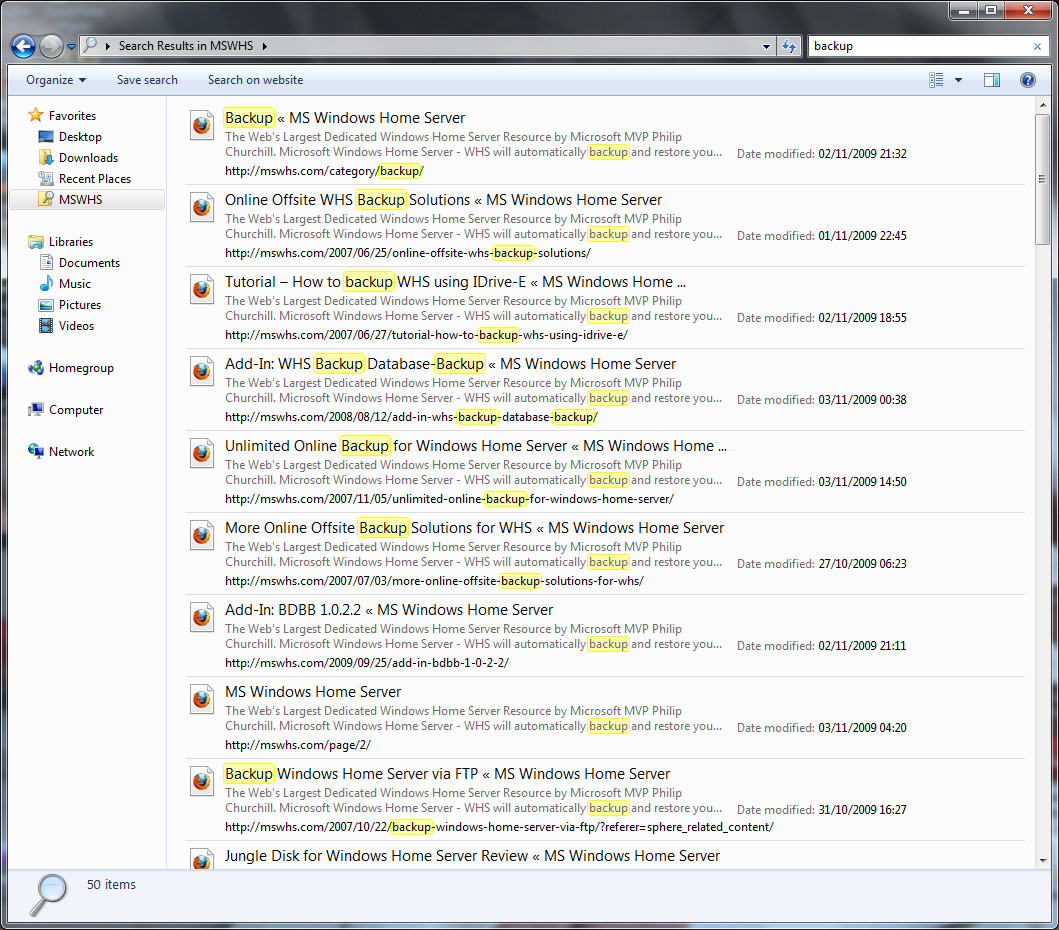Click Search on website button

[x=255, y=80]
